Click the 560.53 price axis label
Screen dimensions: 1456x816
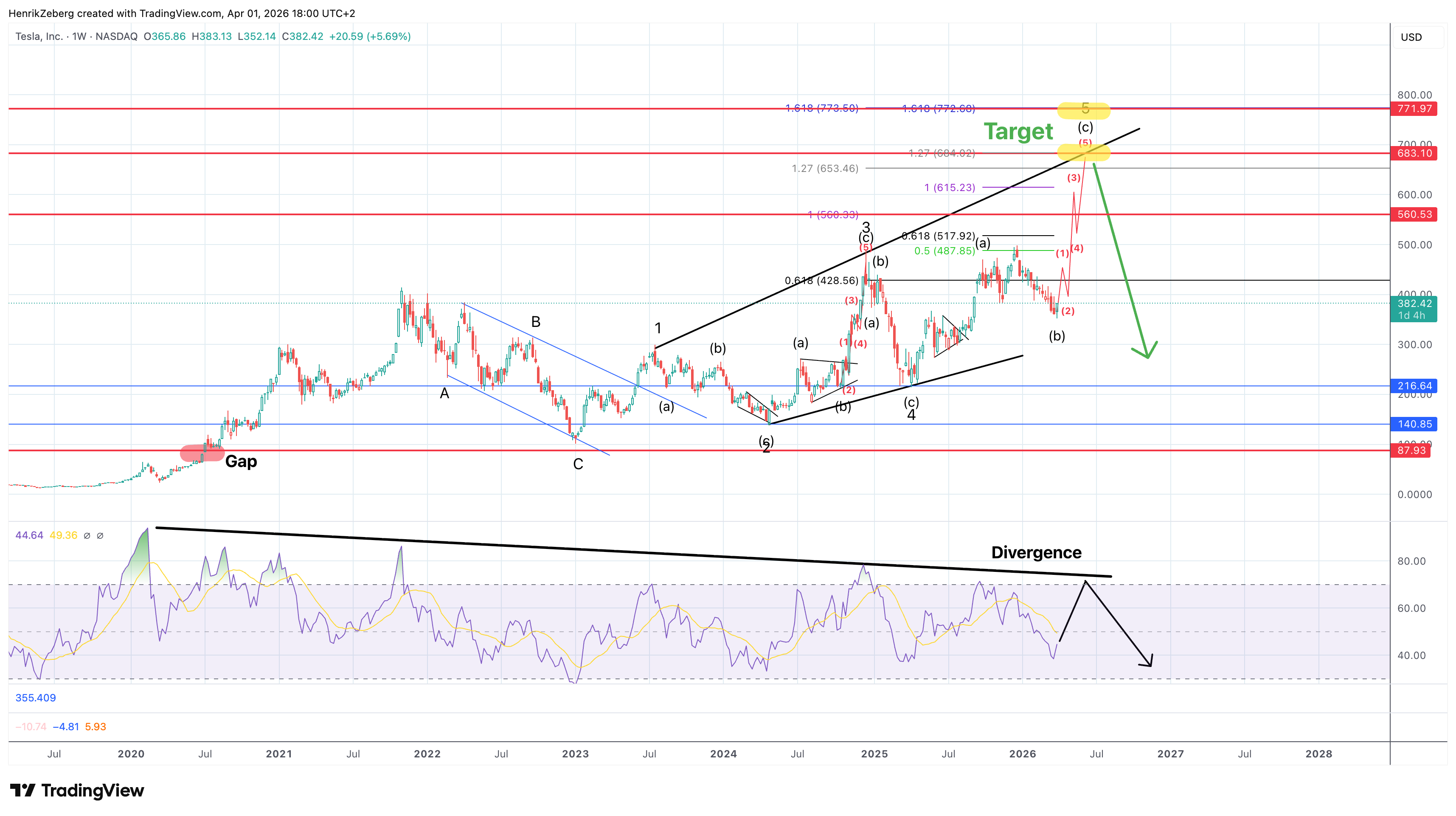point(1414,214)
